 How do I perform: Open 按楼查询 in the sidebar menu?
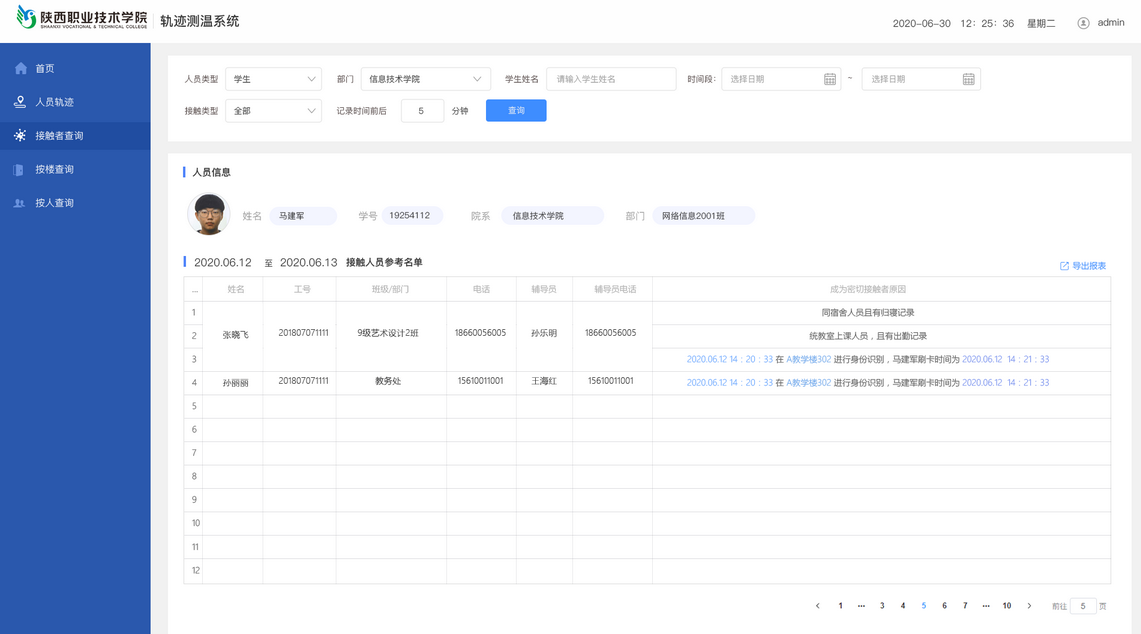(55, 170)
